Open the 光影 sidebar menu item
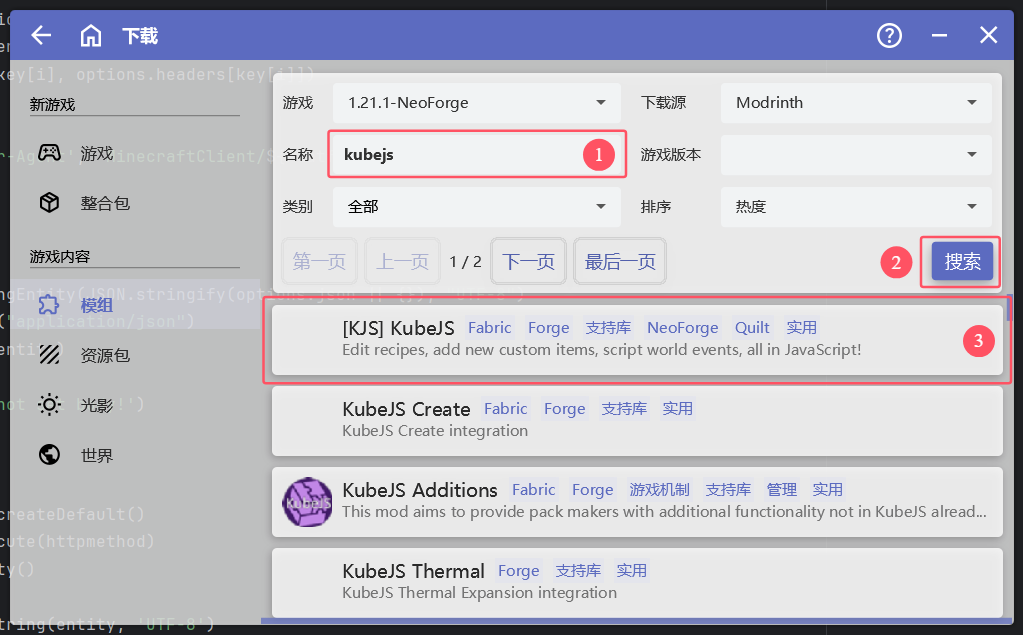This screenshot has height=635, width=1023. point(135,405)
